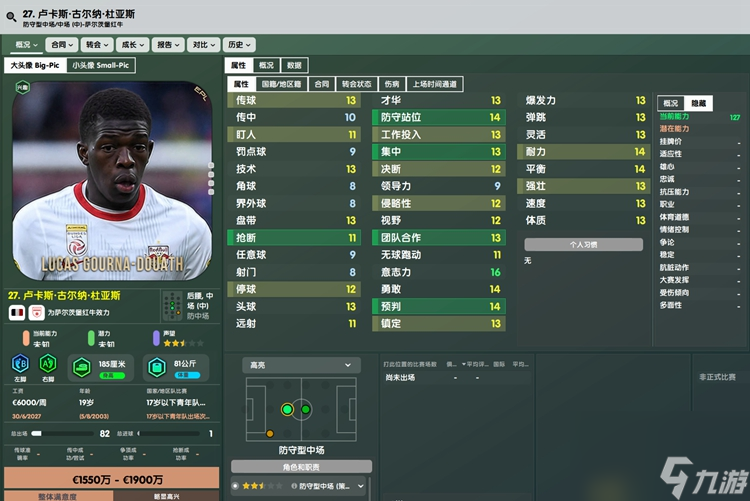Click the Salzburg club badge icon
Image resolution: width=750 pixels, height=501 pixels.
tap(36, 312)
